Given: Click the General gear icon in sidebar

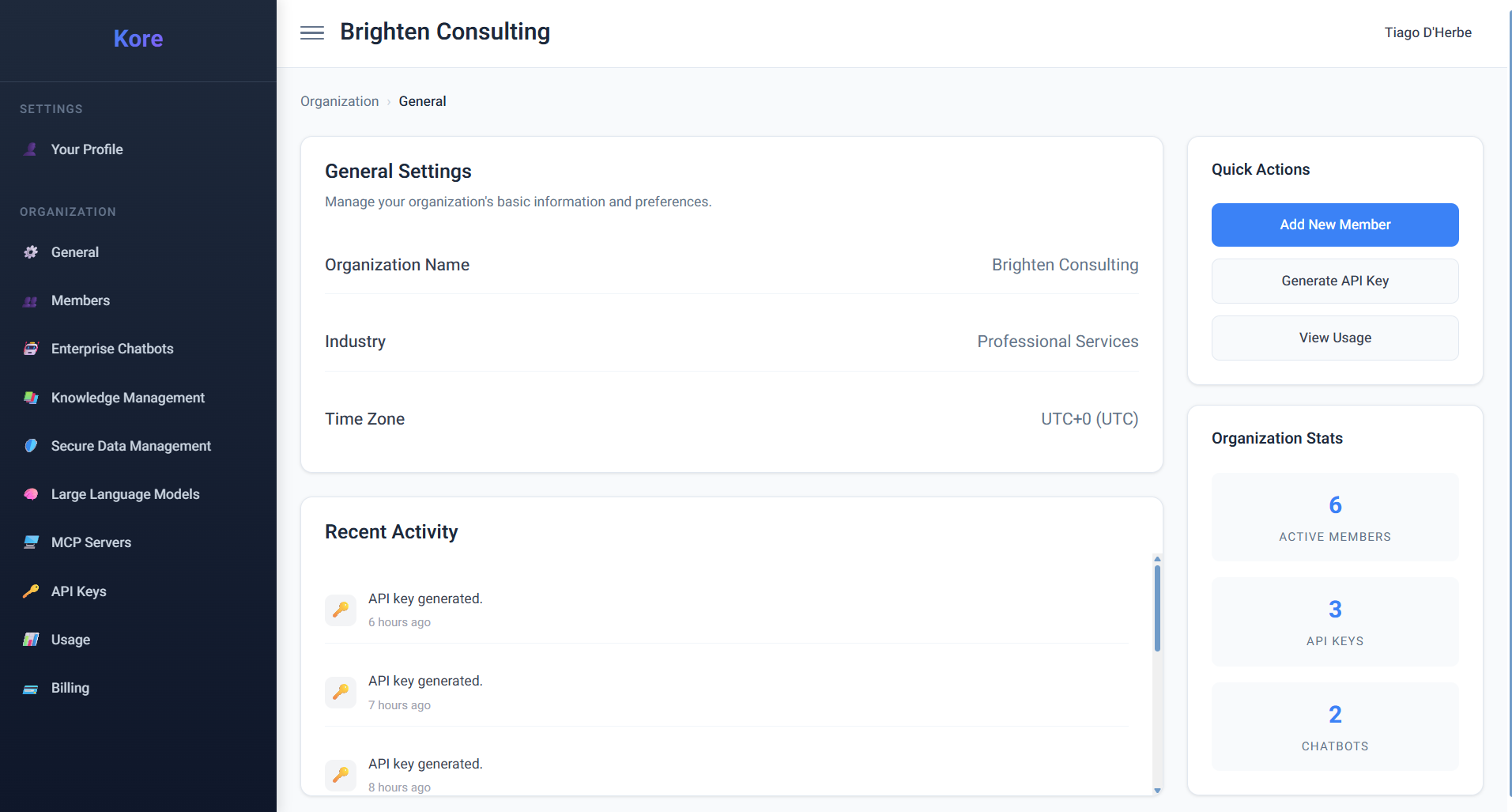Looking at the screenshot, I should click(31, 252).
